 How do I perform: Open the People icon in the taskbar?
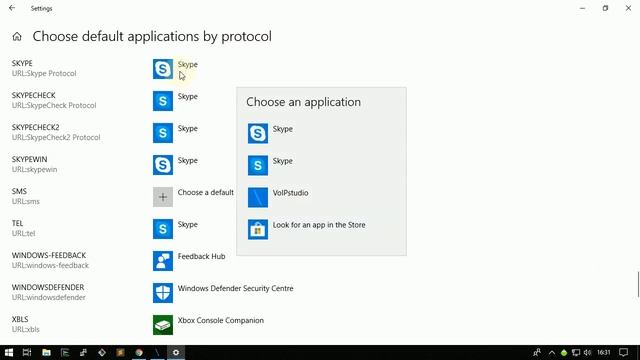pyautogui.click(x=537, y=352)
